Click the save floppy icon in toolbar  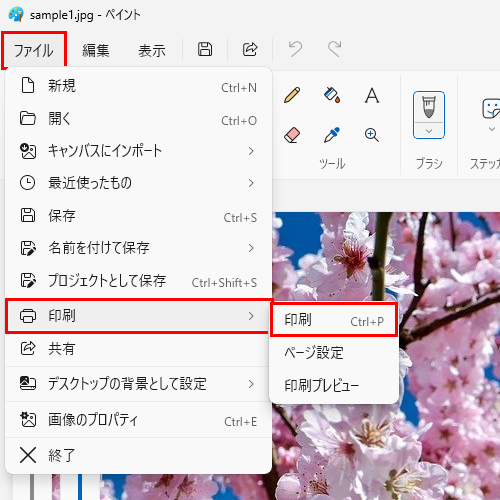pyautogui.click(x=205, y=49)
